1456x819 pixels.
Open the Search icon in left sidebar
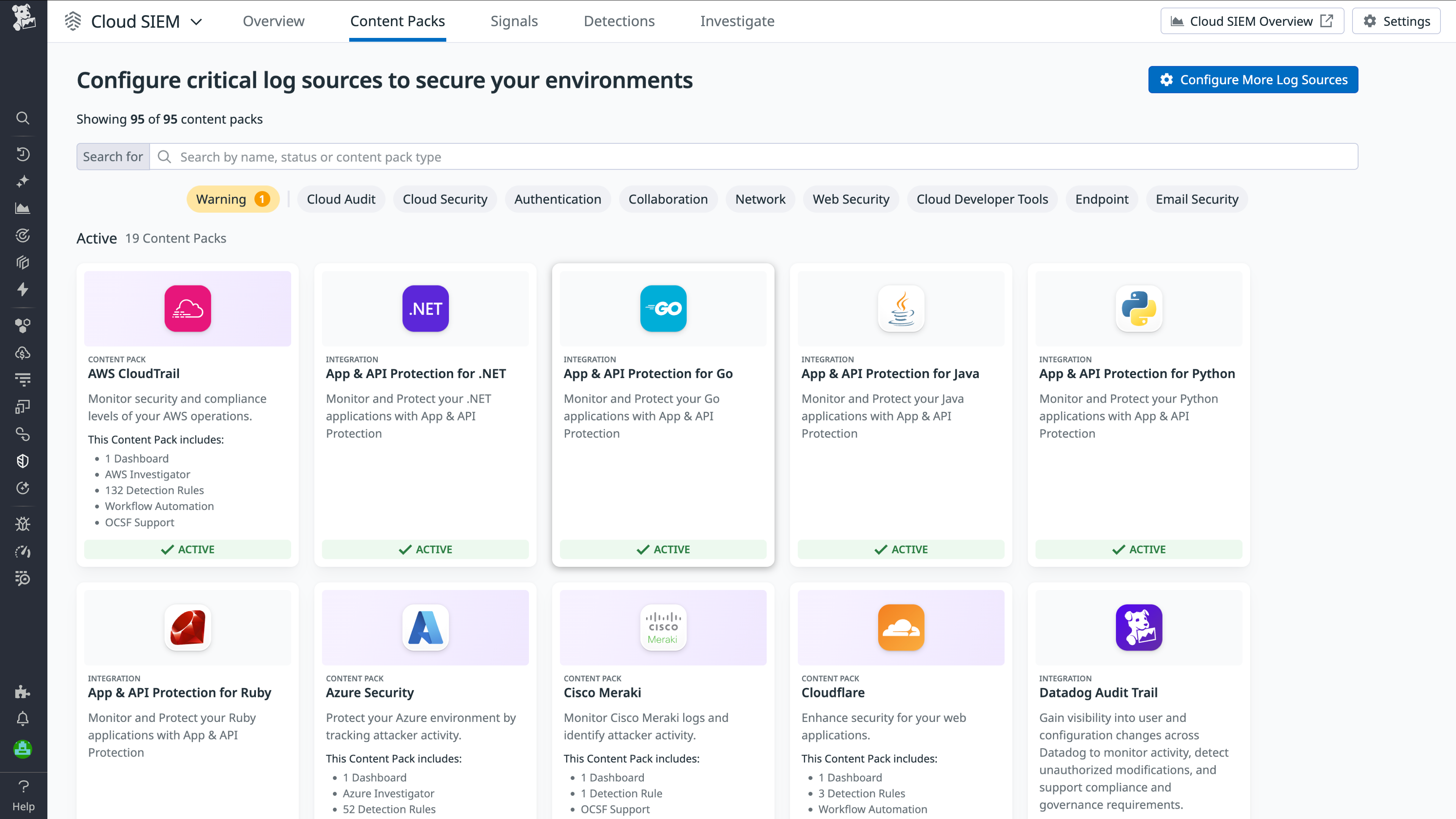[23, 118]
